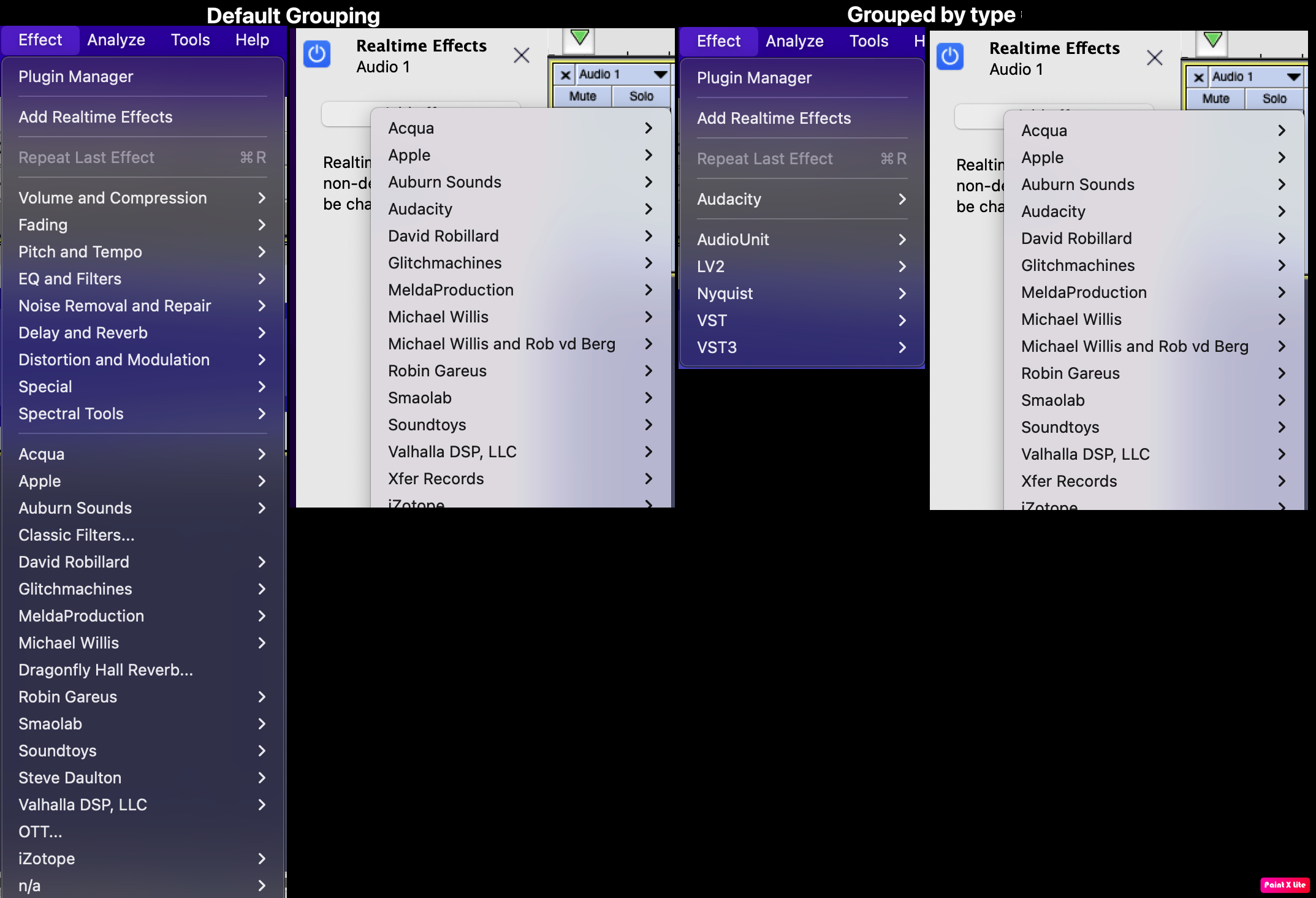
Task: Choose Plugin Manager in left Effect menu
Action: point(142,77)
